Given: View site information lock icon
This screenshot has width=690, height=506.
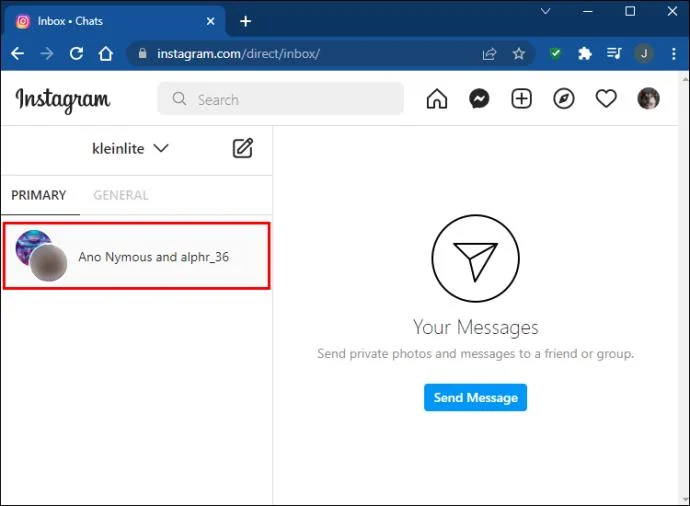Looking at the screenshot, I should click(x=142, y=54).
